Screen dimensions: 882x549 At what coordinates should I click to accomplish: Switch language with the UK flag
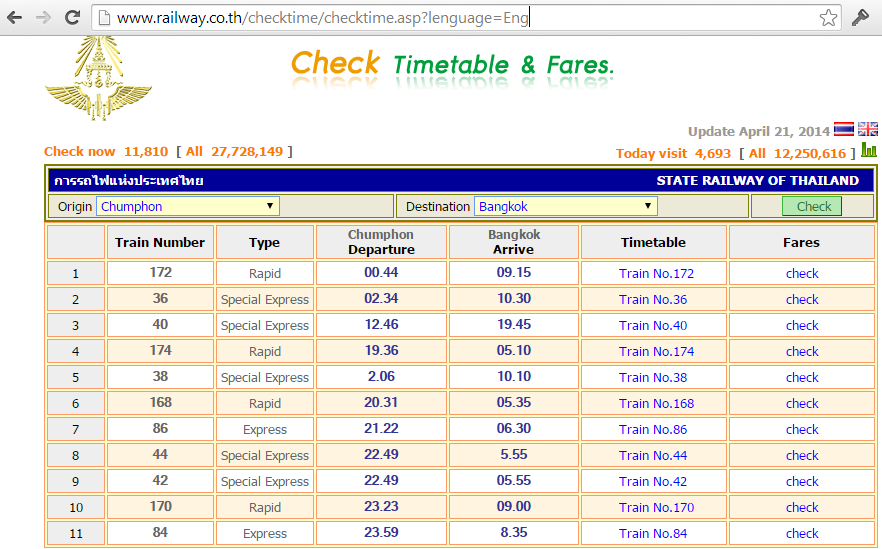pos(868,129)
